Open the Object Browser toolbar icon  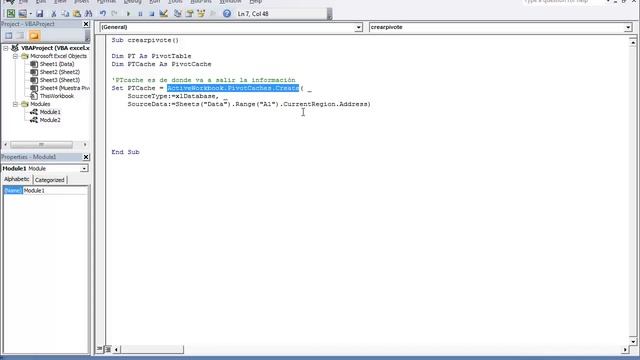pyautogui.click(x=201, y=13)
